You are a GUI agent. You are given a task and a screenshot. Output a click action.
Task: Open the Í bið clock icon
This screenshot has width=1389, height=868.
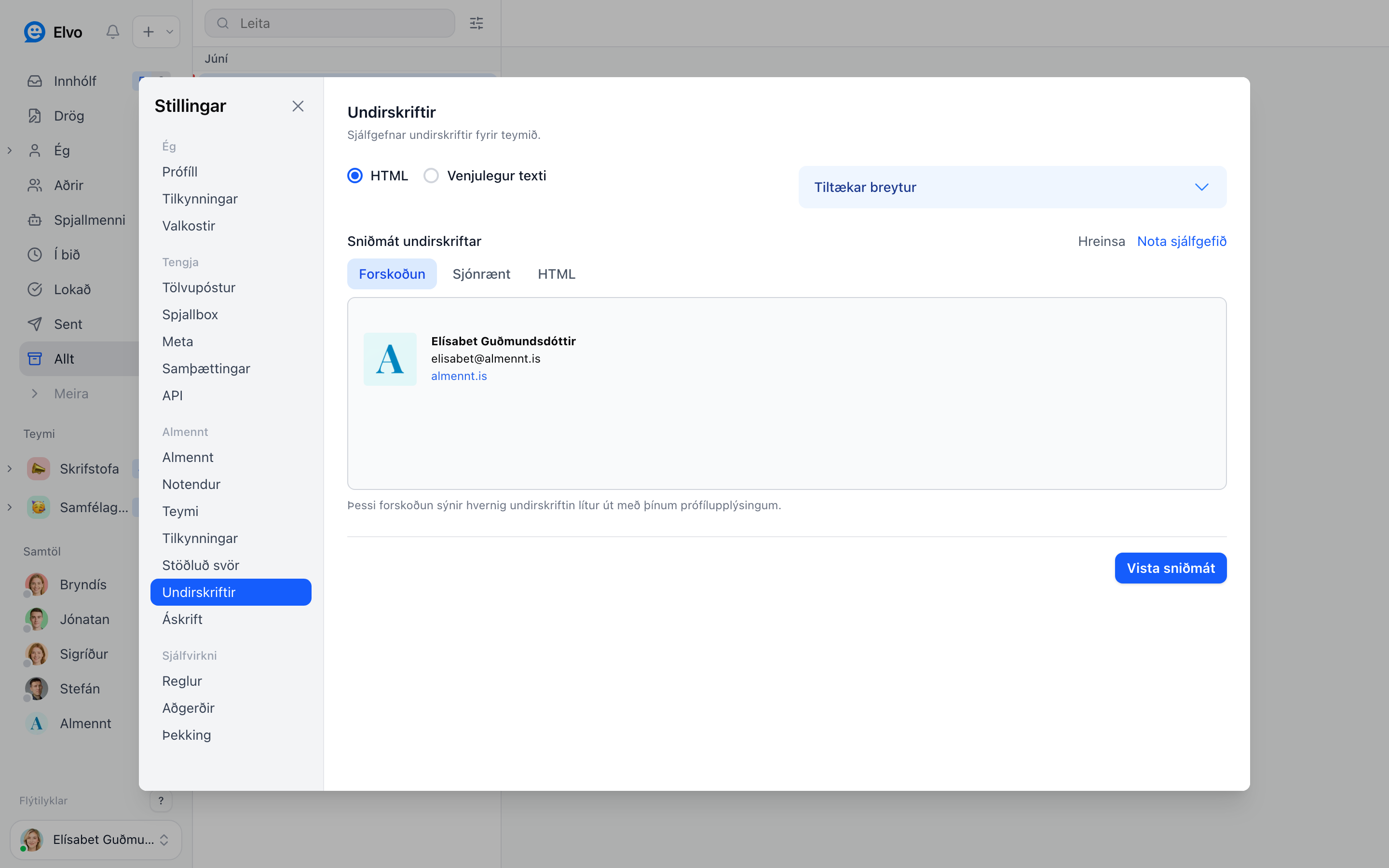coord(35,254)
